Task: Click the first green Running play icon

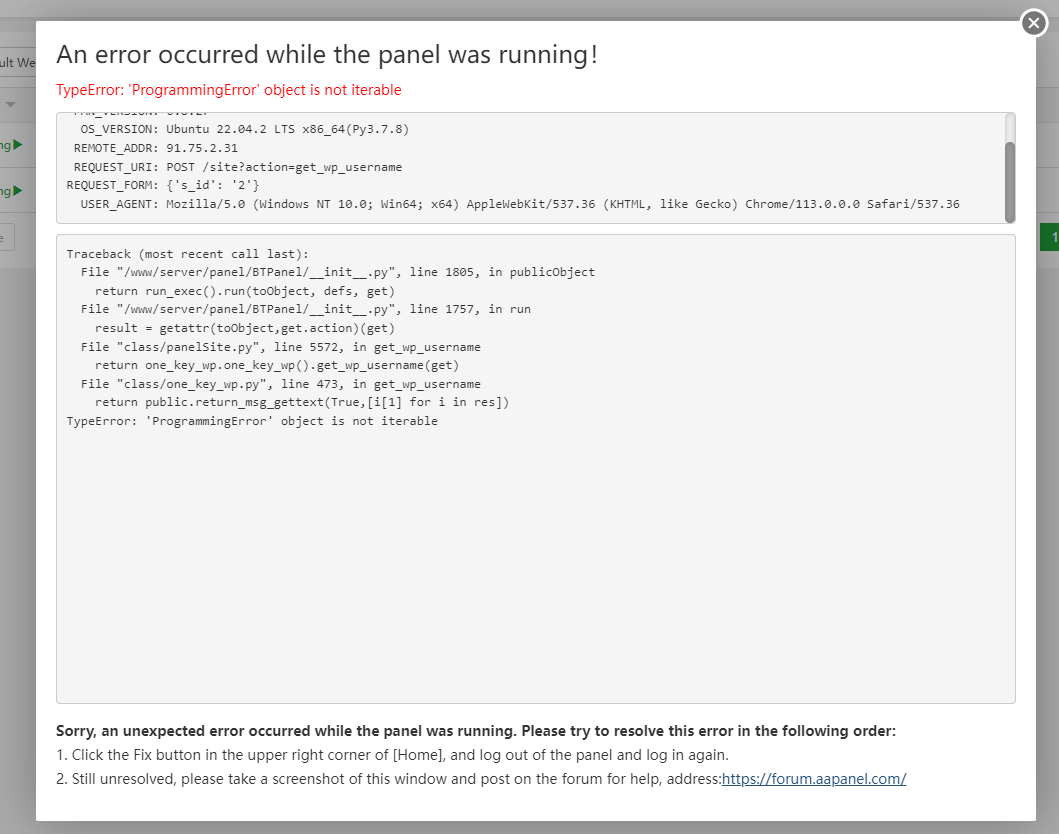Action: [18, 145]
